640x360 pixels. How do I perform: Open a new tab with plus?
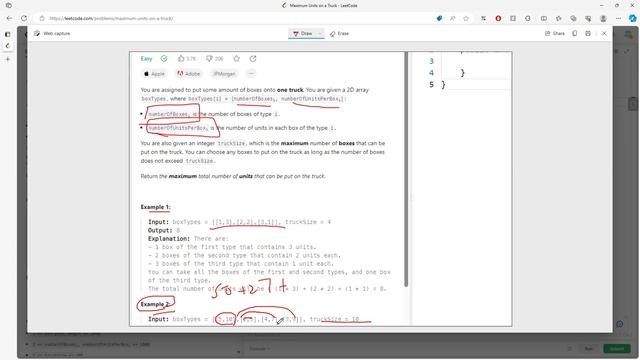point(7,59)
